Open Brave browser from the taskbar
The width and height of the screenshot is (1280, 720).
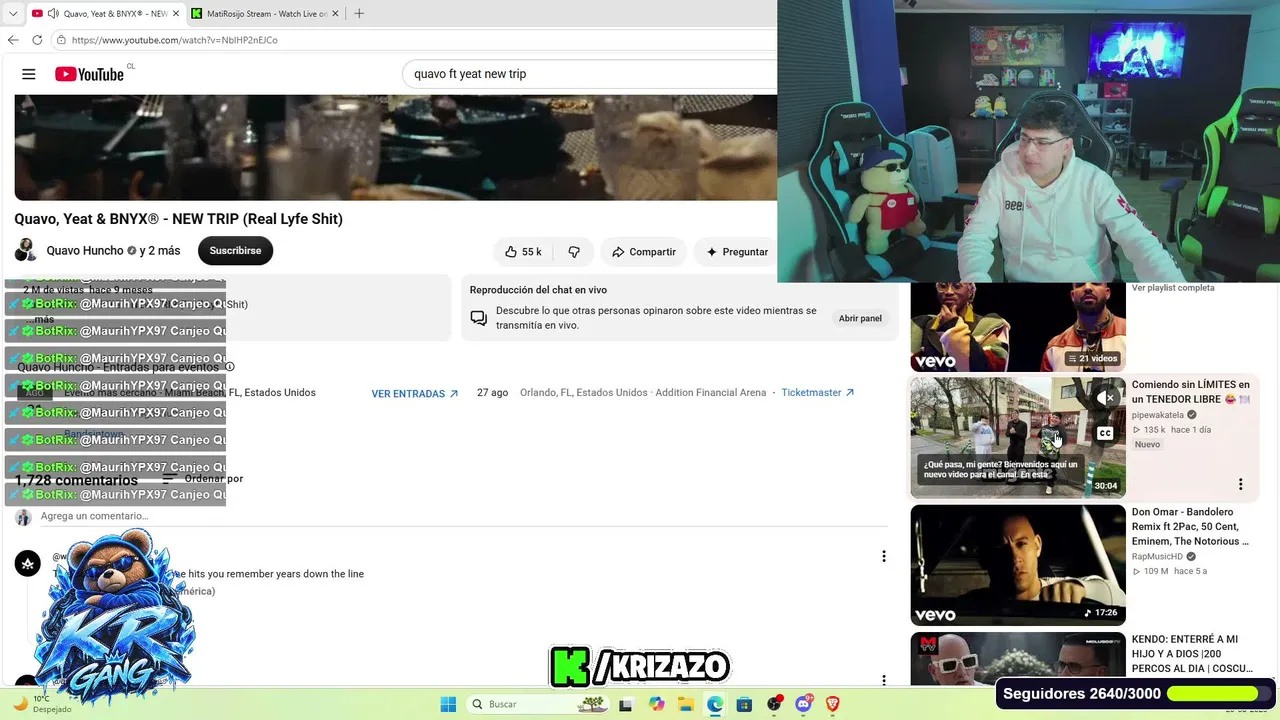coord(833,704)
